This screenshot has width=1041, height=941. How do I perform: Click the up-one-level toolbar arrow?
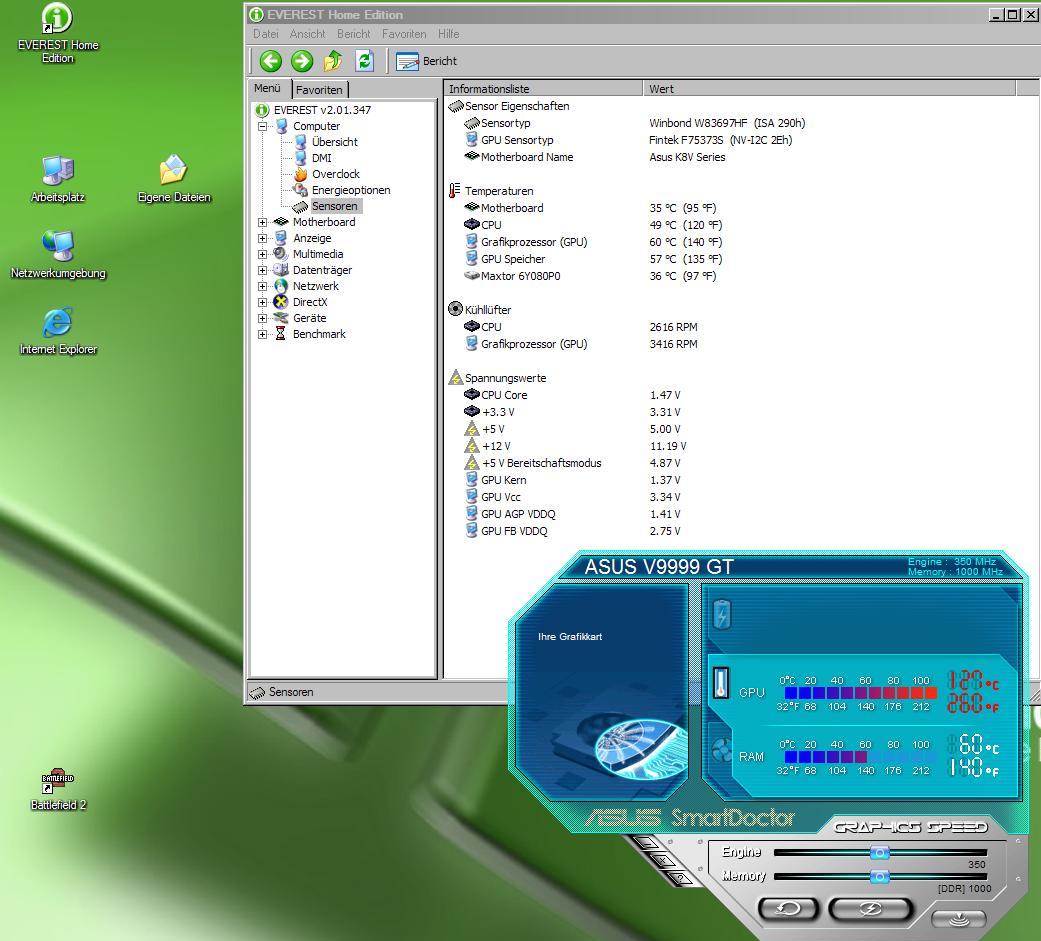click(x=333, y=61)
